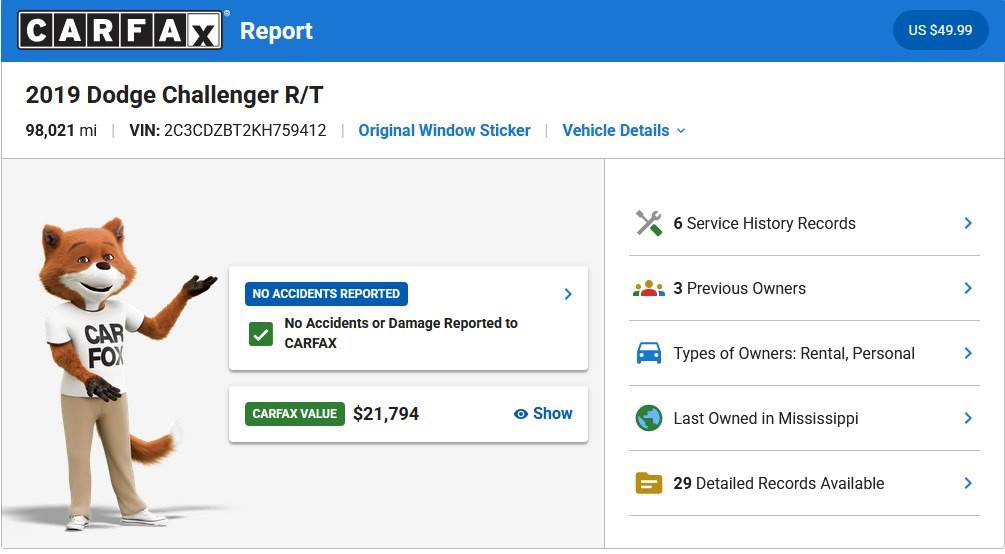Select Last Owned in Mississippi row

pyautogui.click(x=804, y=418)
